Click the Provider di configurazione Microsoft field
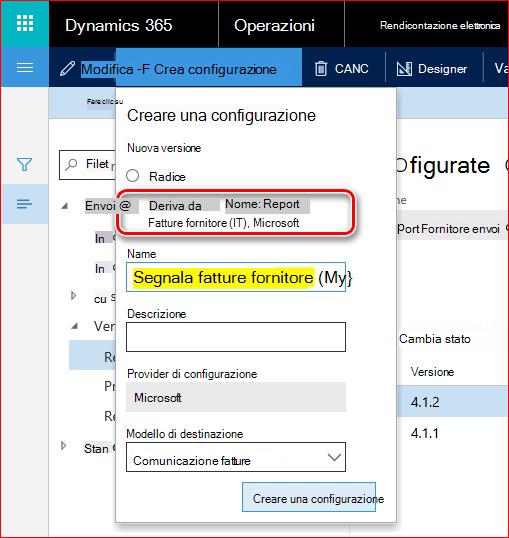 236,397
